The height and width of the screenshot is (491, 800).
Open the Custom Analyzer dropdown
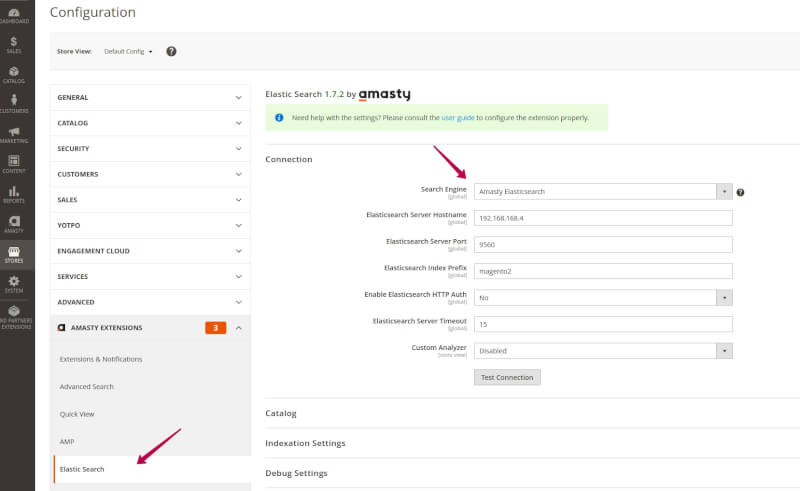pos(603,351)
